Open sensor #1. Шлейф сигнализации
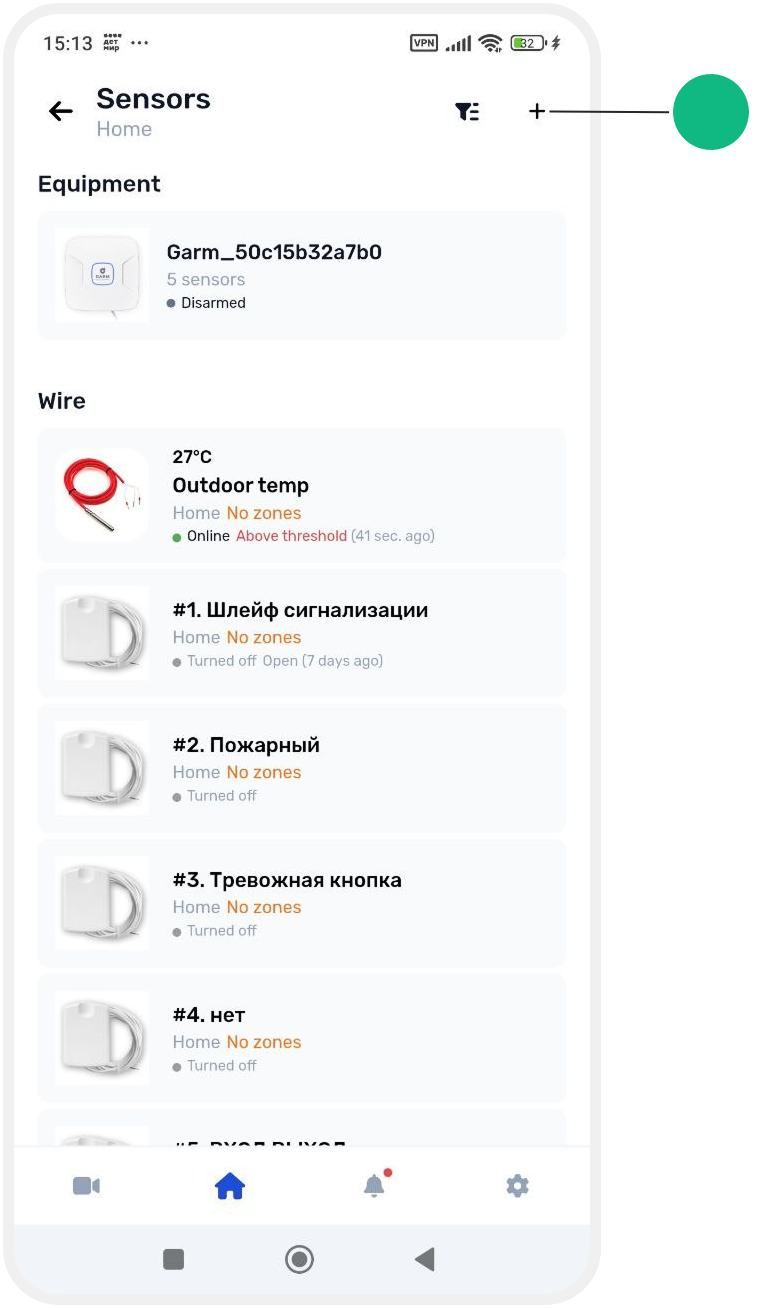774x1308 pixels. click(x=302, y=633)
